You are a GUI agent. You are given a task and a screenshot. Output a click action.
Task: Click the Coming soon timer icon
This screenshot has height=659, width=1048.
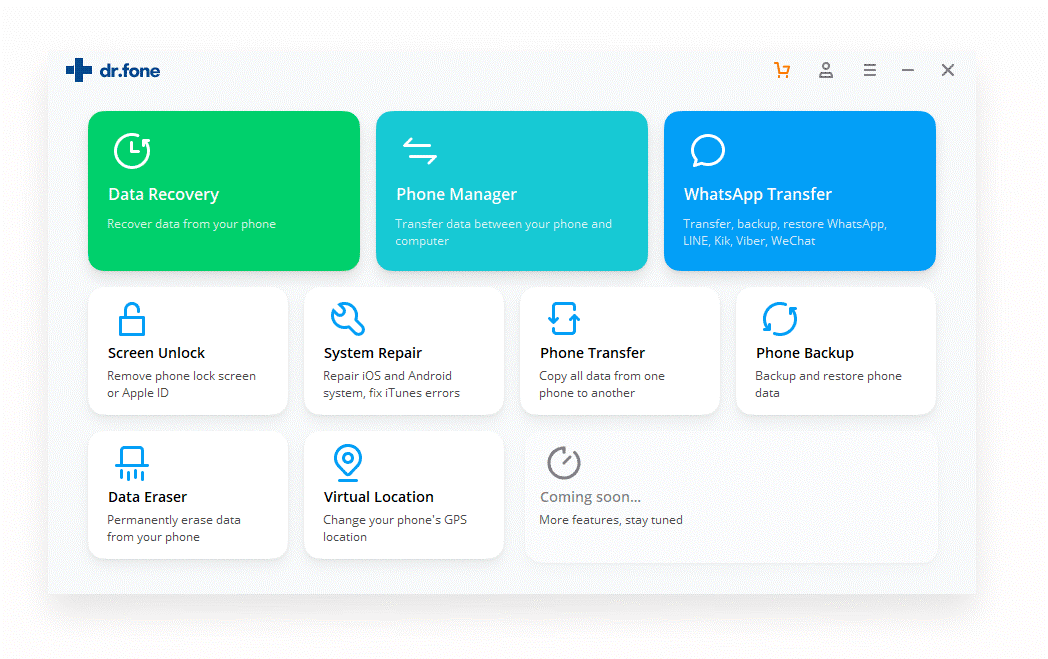coord(564,463)
